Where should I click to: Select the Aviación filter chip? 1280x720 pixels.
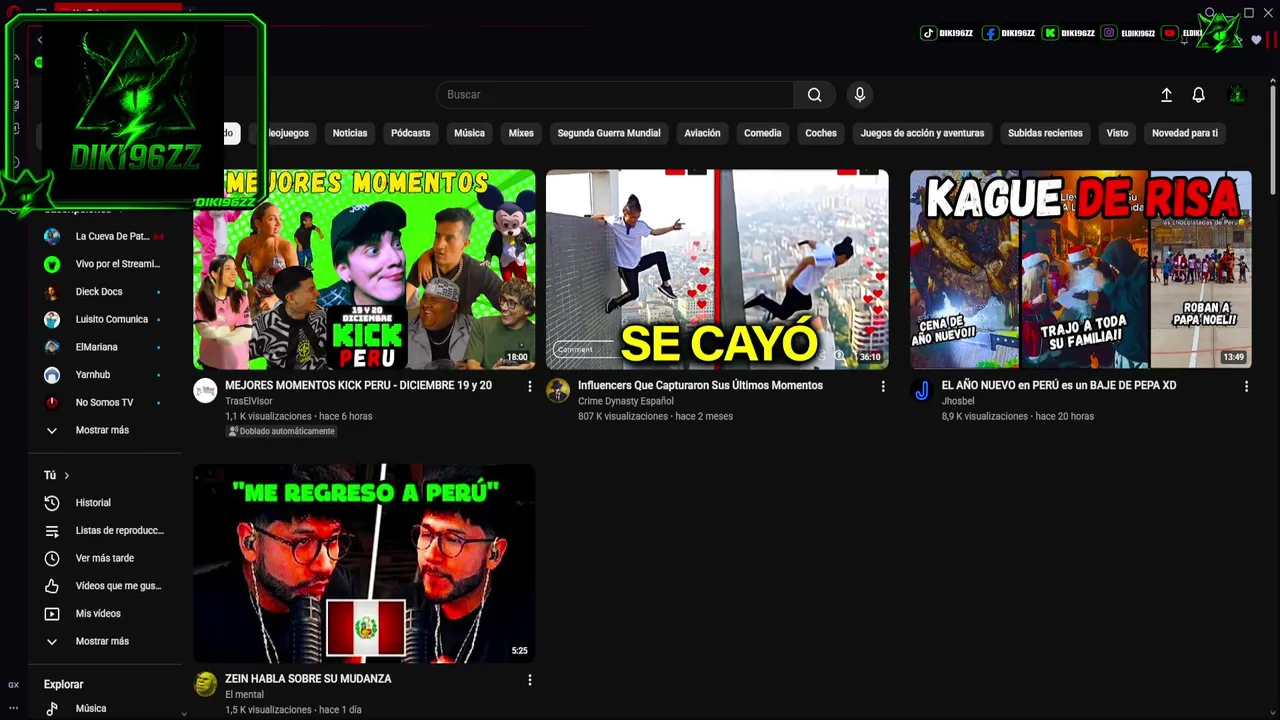702,133
